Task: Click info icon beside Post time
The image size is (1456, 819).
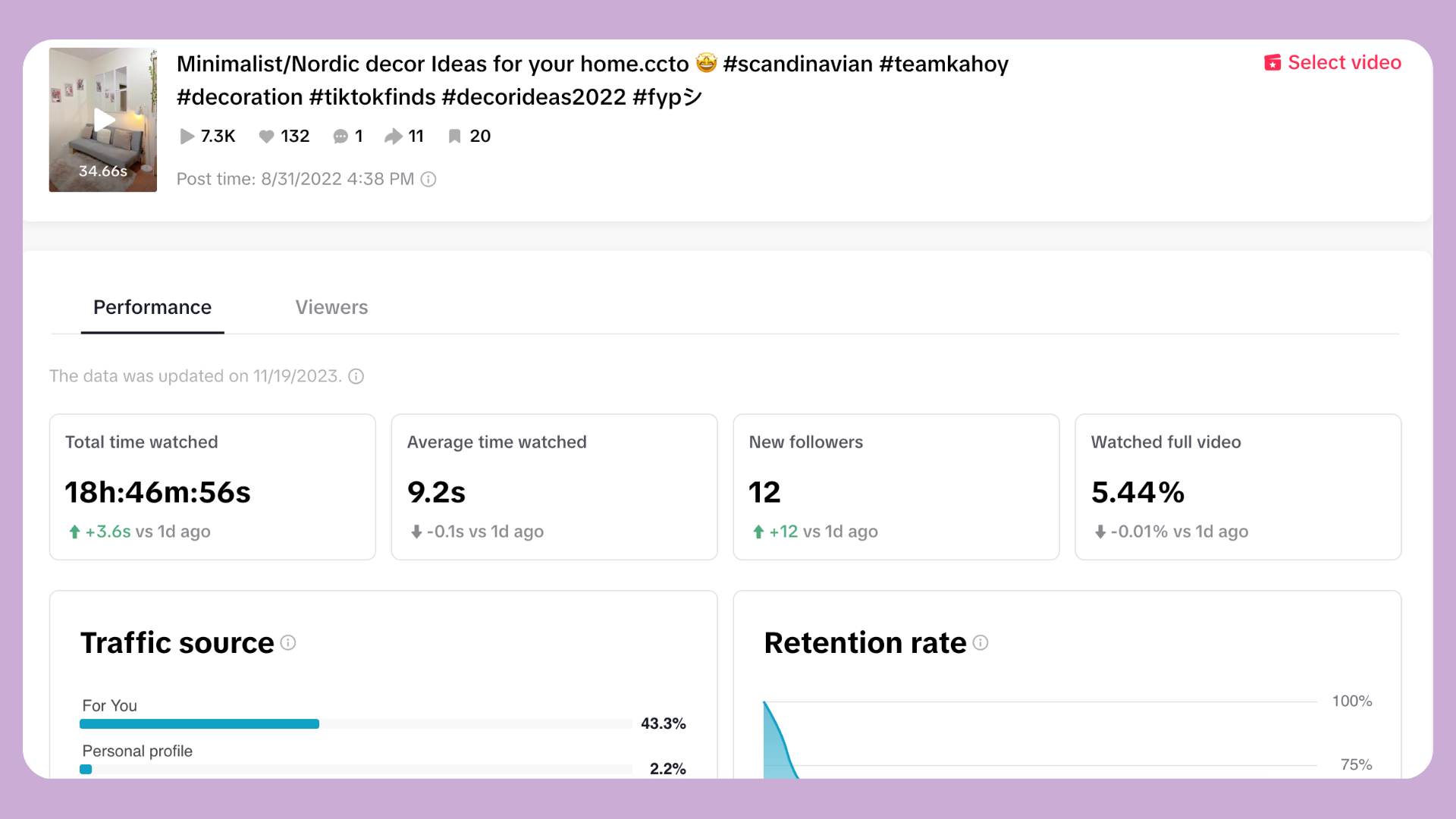Action: pos(428,180)
